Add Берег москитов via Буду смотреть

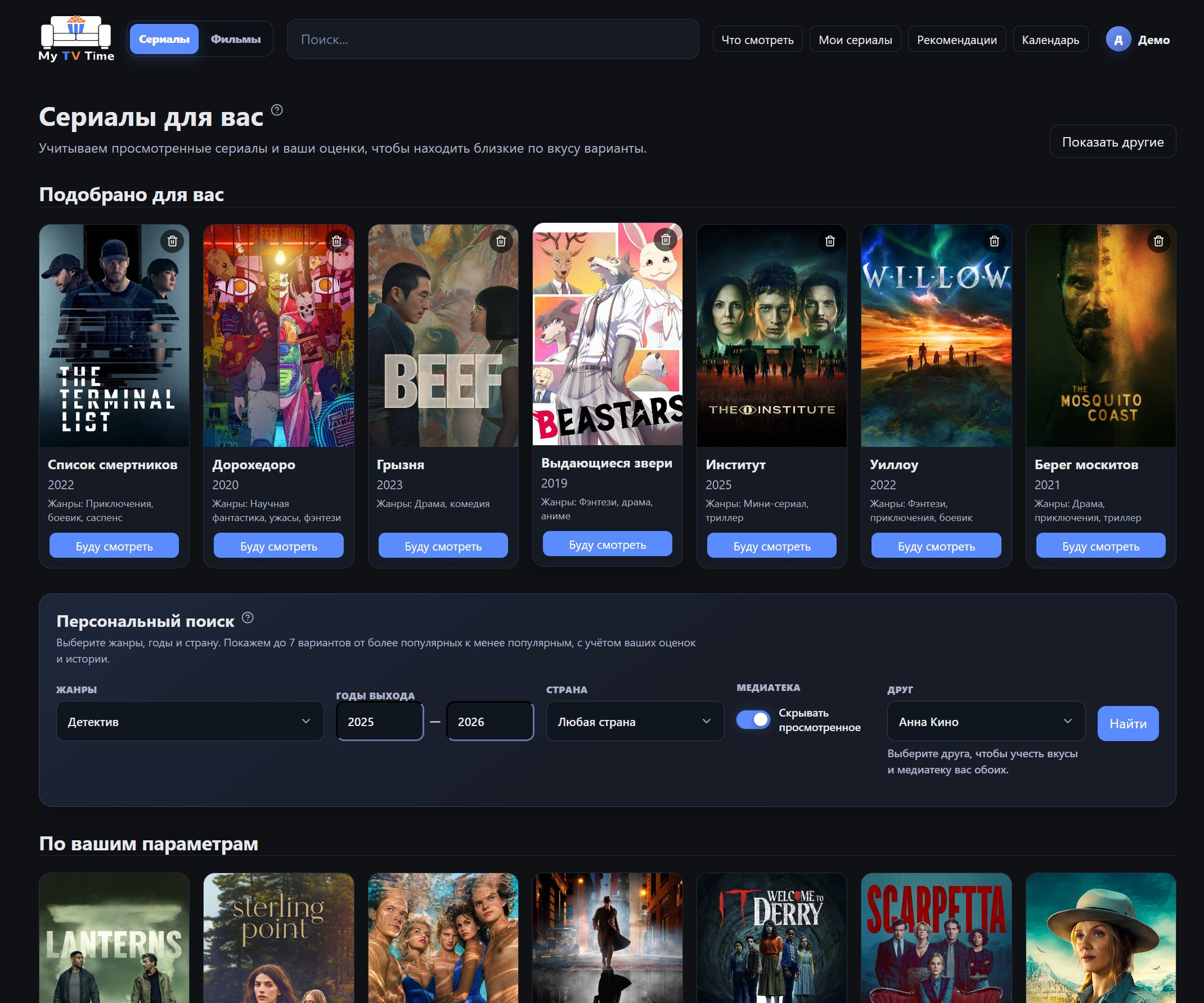(1101, 546)
